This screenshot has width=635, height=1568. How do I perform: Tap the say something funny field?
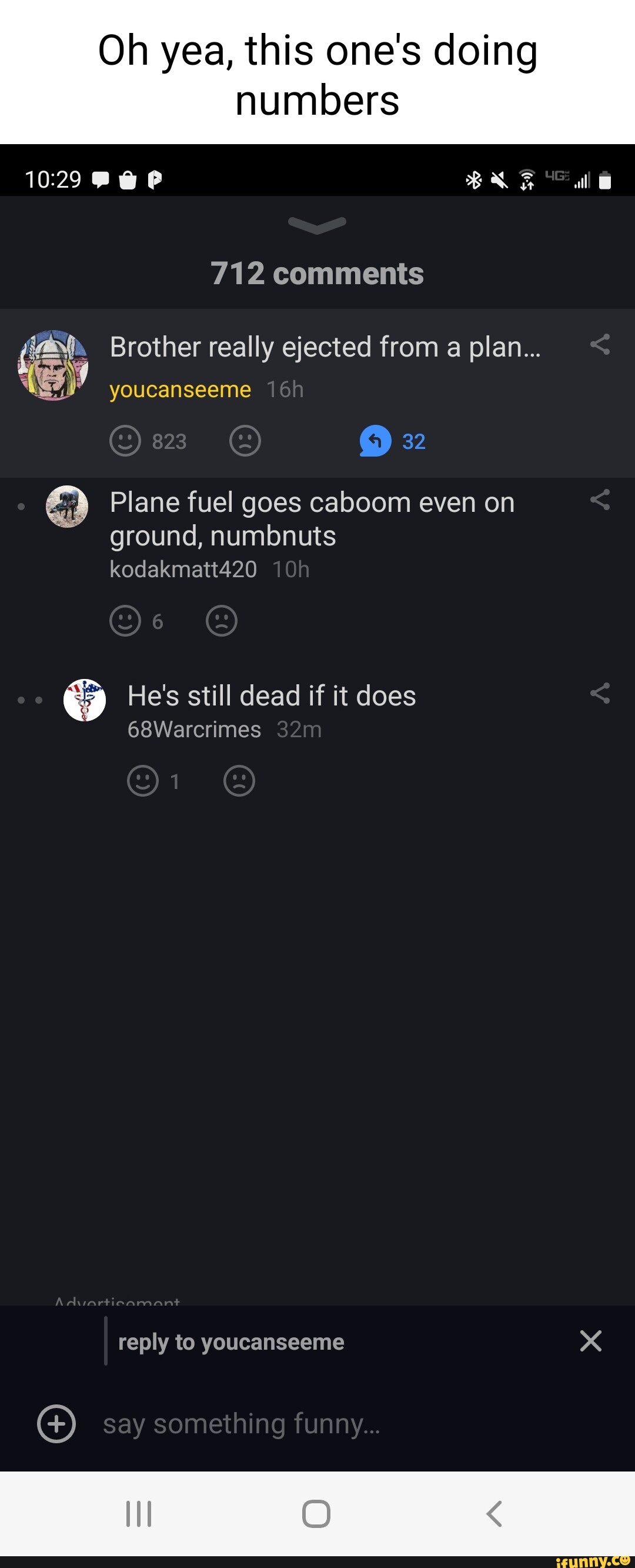tap(243, 1424)
